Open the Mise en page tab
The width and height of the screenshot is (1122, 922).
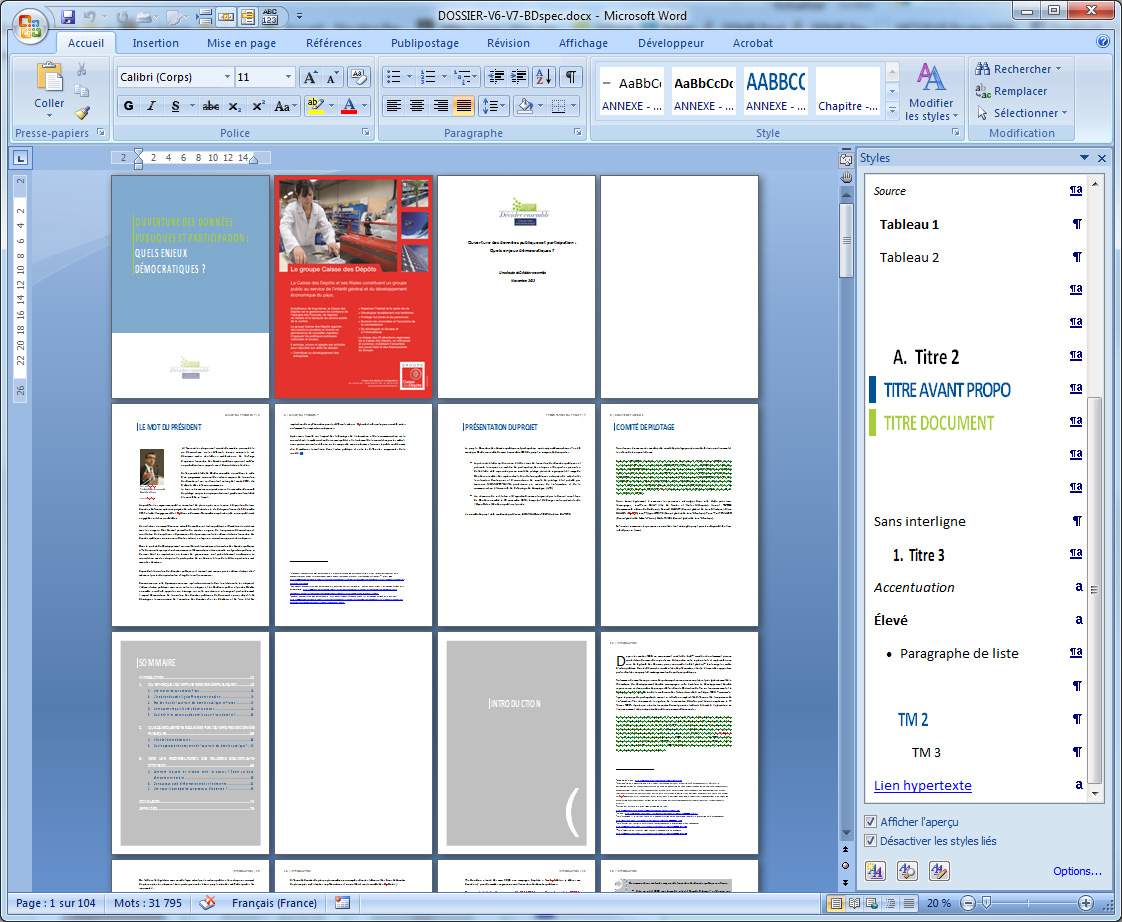coord(241,43)
